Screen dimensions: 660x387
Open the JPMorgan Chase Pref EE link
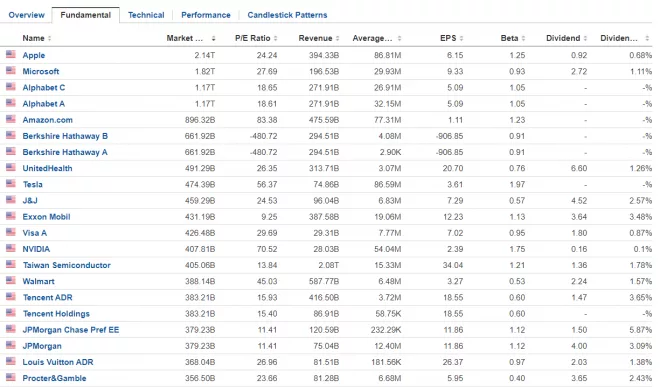(x=71, y=330)
